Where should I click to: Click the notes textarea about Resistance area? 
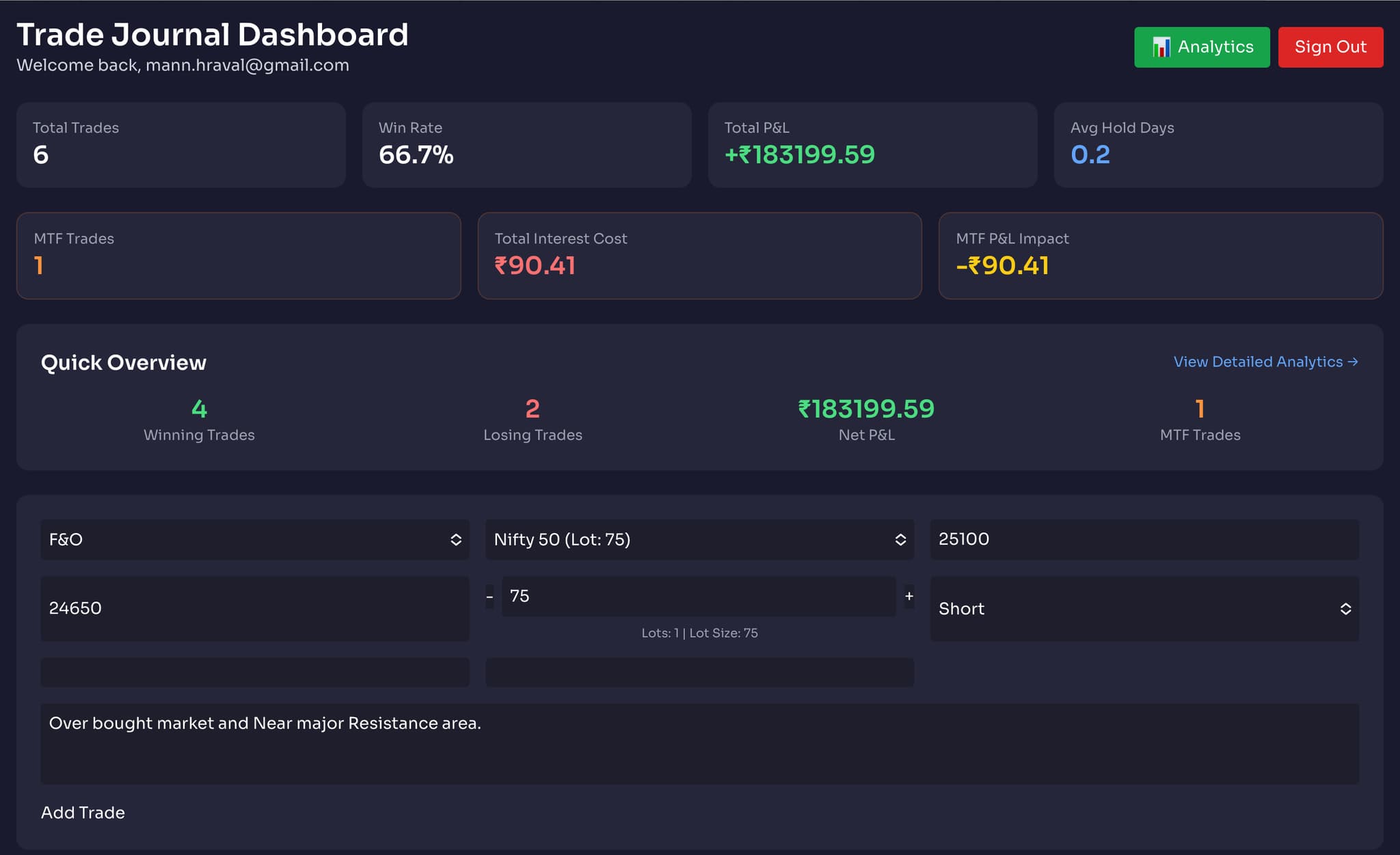pyautogui.click(x=699, y=744)
